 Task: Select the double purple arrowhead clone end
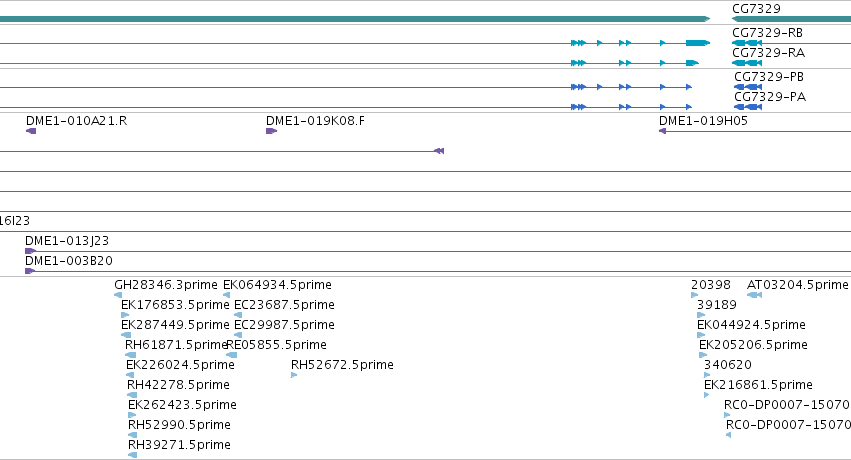(x=439, y=151)
